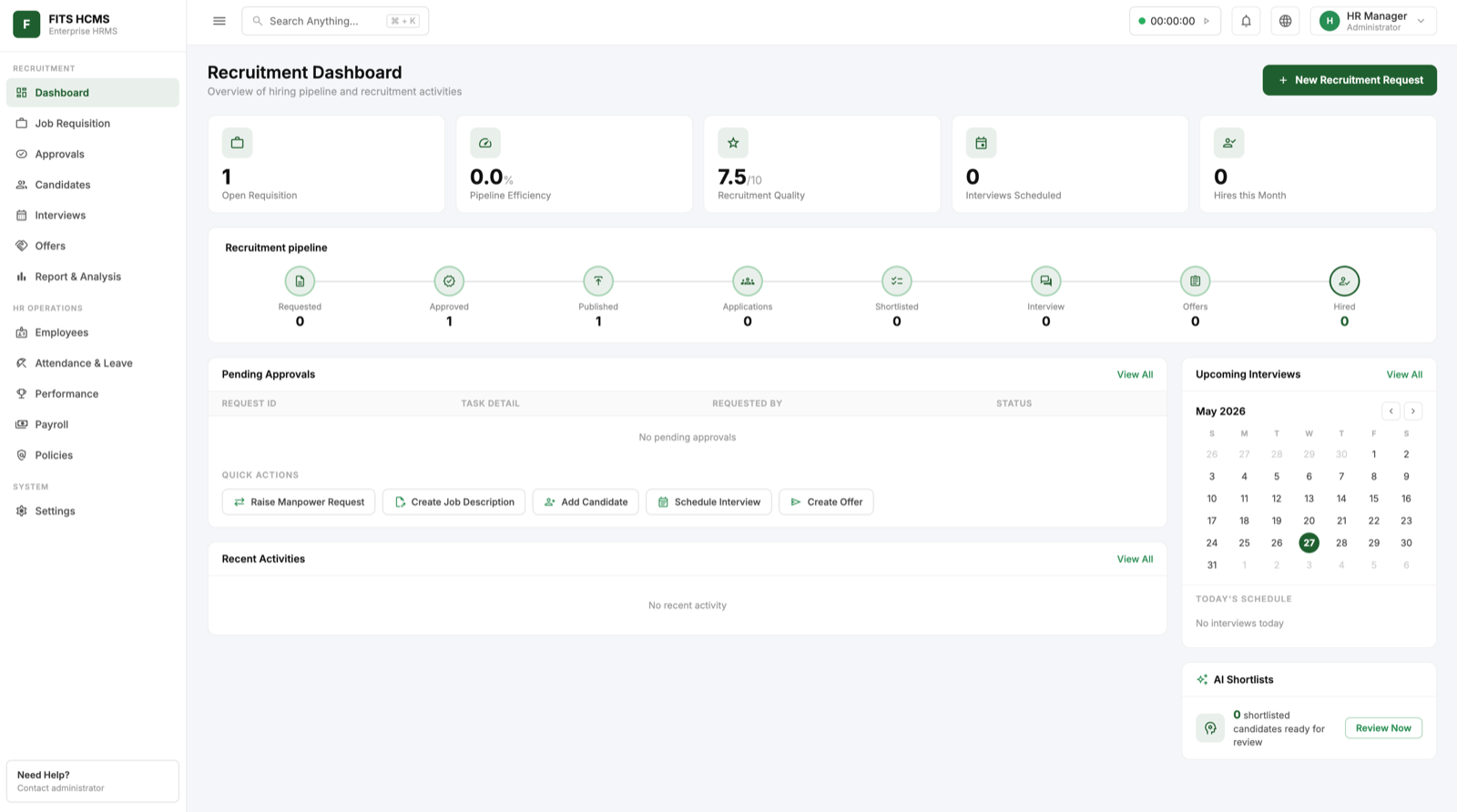1457x812 pixels.
Task: Open Interviews in the sidebar
Action: pyautogui.click(x=93, y=216)
